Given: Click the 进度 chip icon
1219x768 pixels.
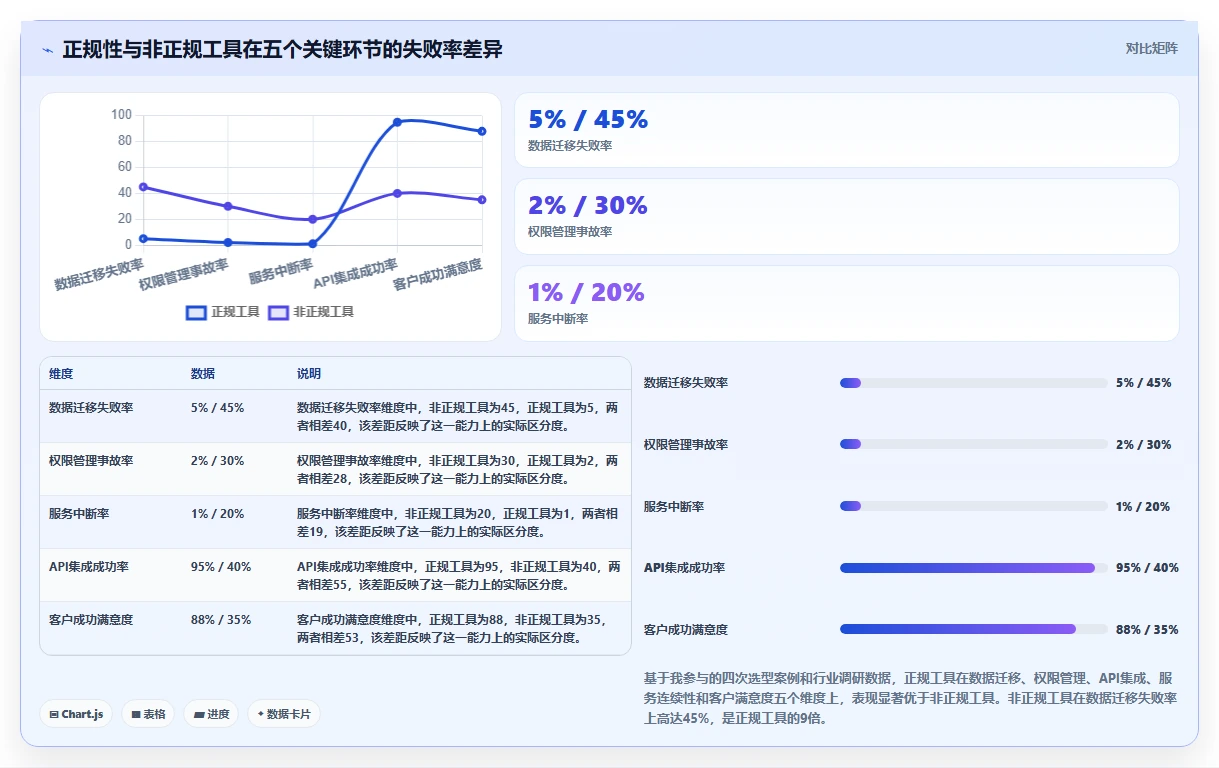Looking at the screenshot, I should click(198, 714).
